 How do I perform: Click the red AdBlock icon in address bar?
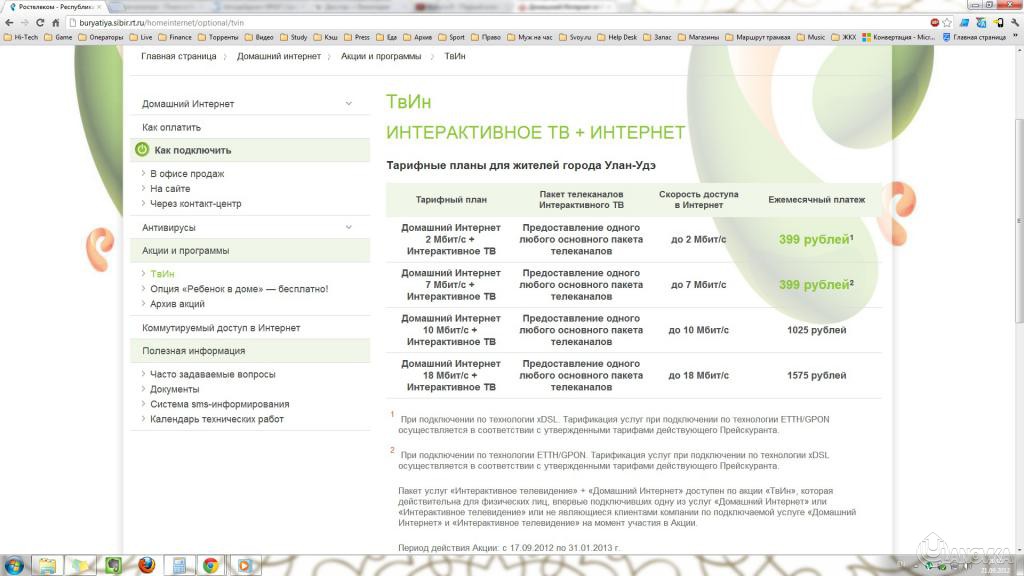(935, 21)
